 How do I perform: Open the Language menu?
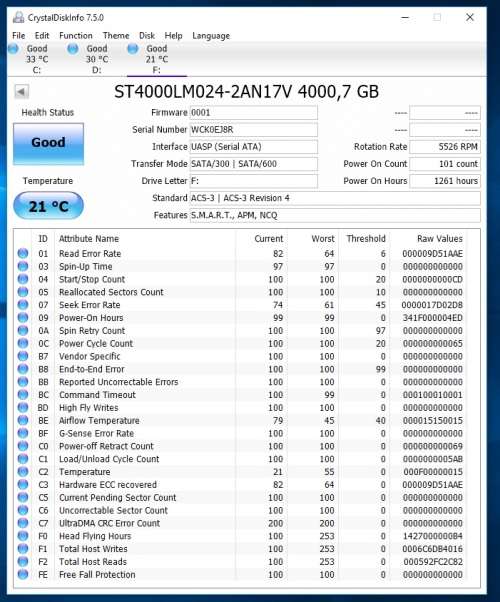[211, 36]
